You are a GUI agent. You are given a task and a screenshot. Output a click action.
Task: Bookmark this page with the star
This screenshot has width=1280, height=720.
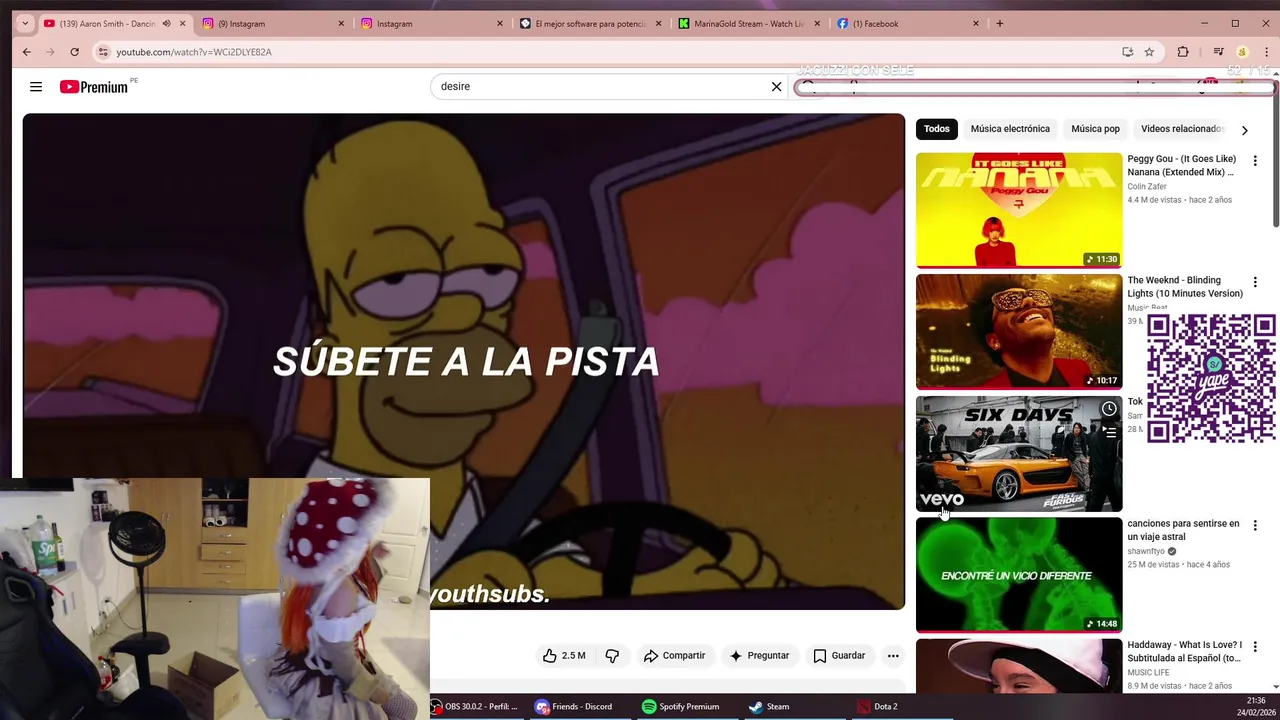click(x=1149, y=52)
